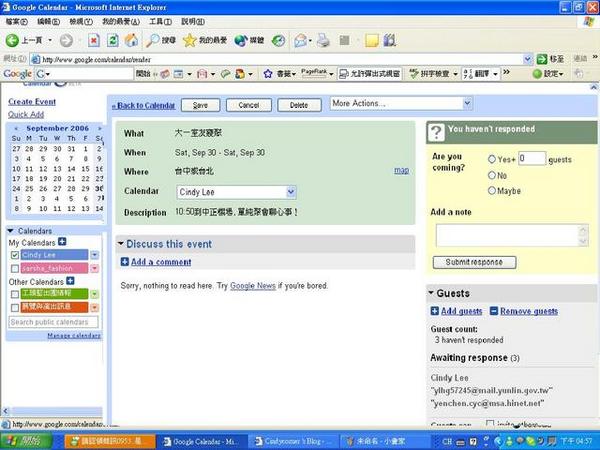Click the IE Back arrow button
This screenshot has width=600, height=450.
tap(12, 40)
